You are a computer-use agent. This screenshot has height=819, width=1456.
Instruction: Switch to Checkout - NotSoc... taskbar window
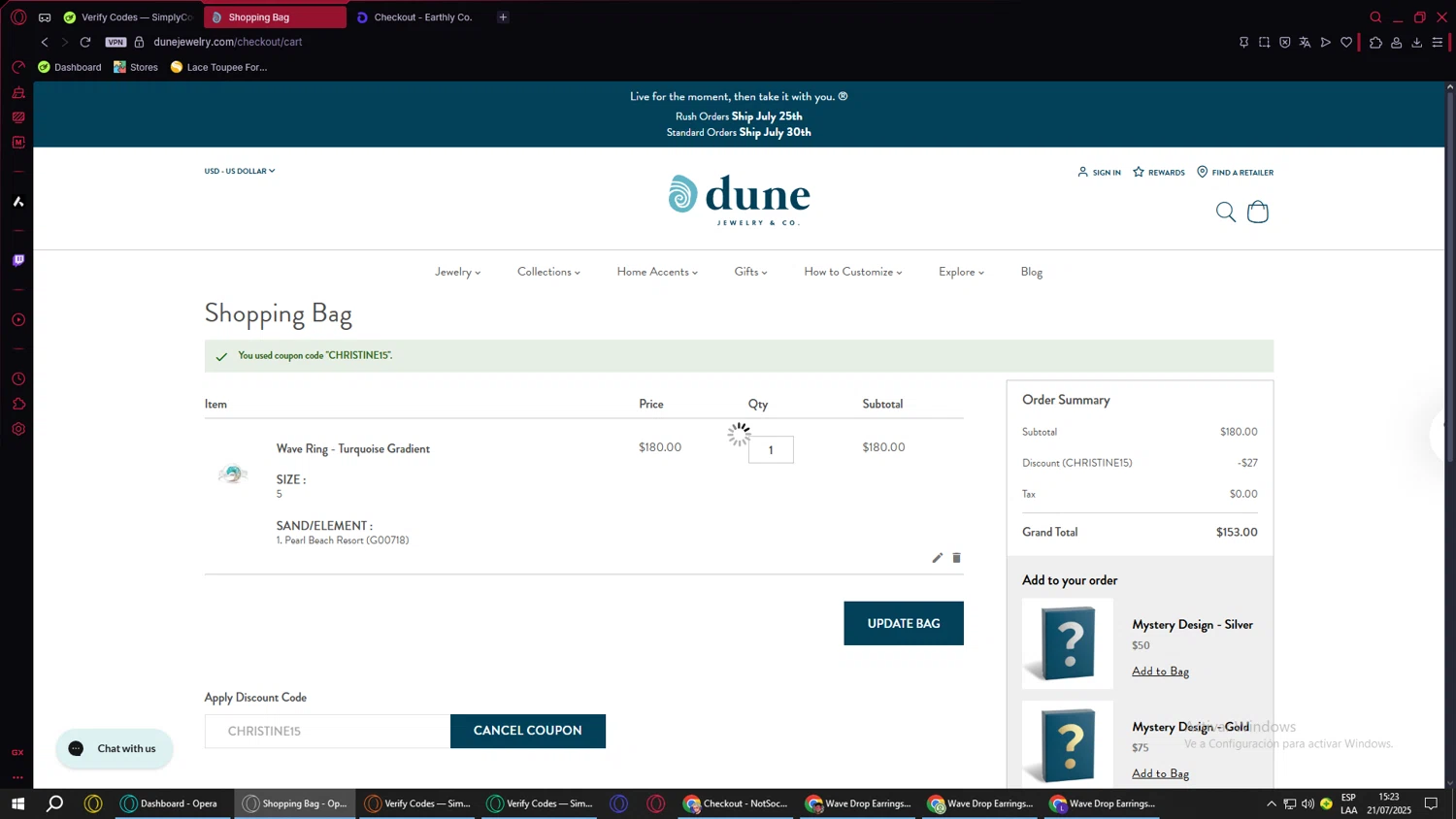point(737,803)
